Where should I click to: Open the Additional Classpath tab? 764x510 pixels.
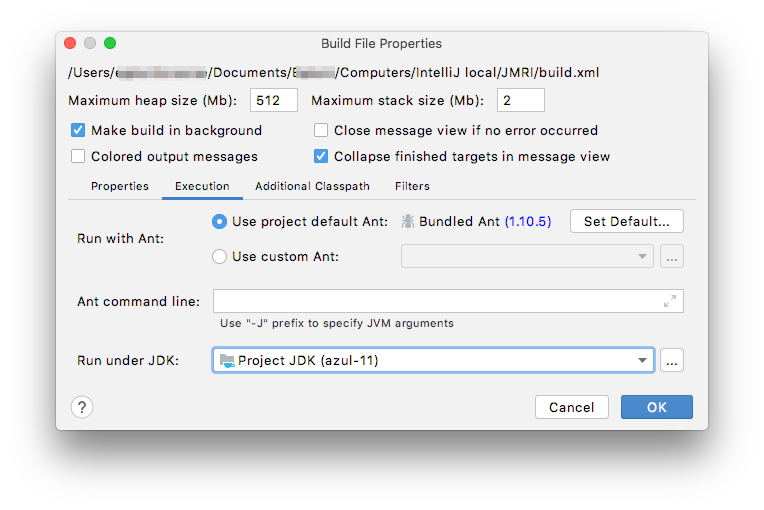click(312, 186)
